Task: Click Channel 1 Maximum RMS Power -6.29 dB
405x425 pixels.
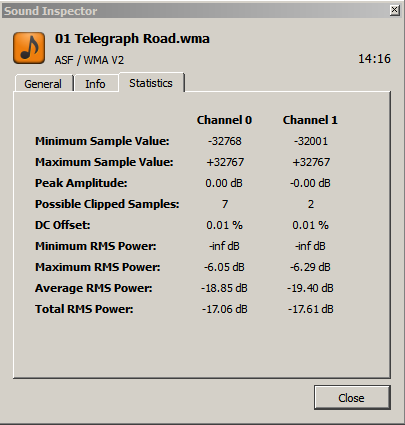Action: 310,267
